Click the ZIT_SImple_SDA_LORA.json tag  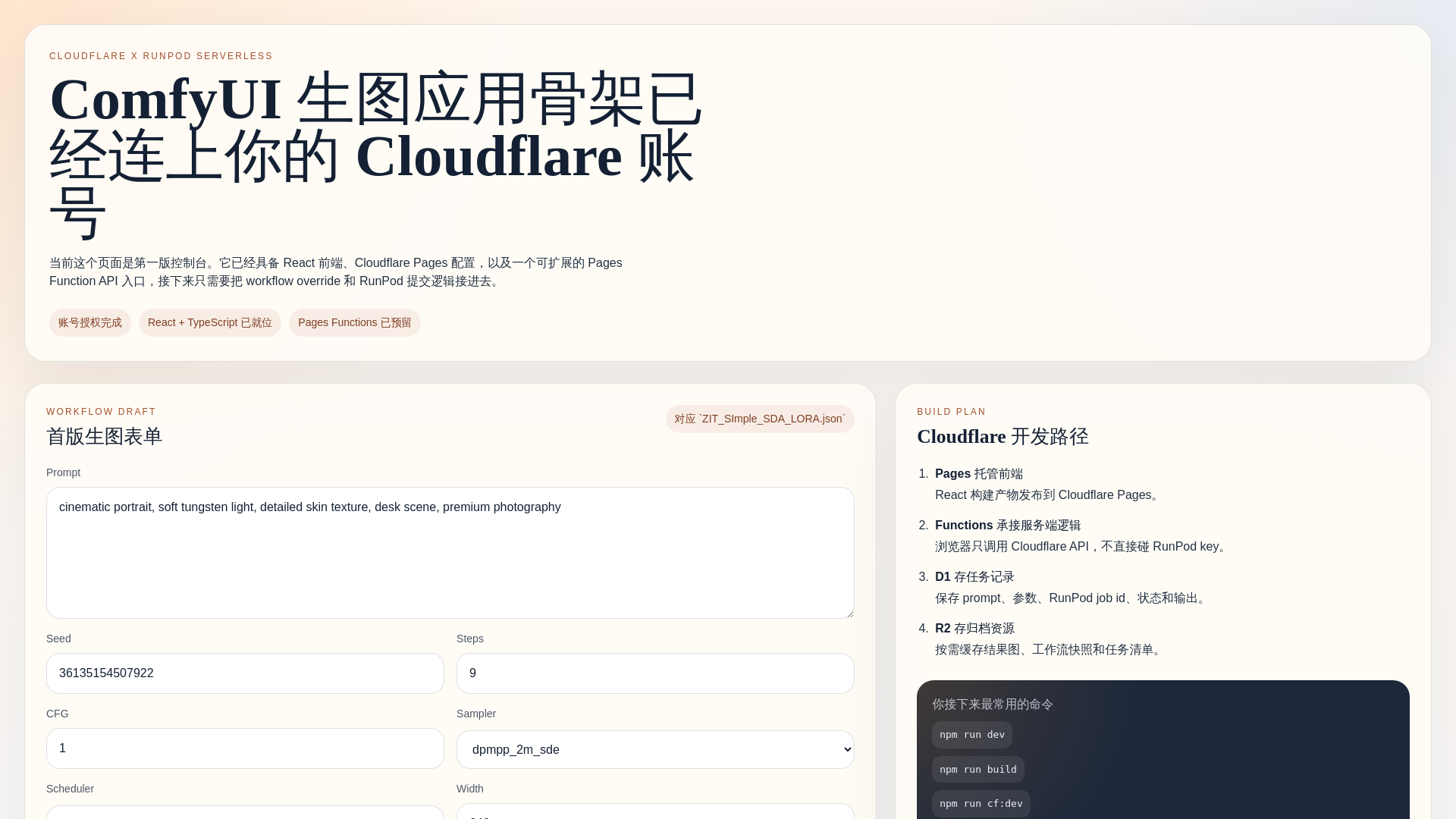(x=760, y=419)
